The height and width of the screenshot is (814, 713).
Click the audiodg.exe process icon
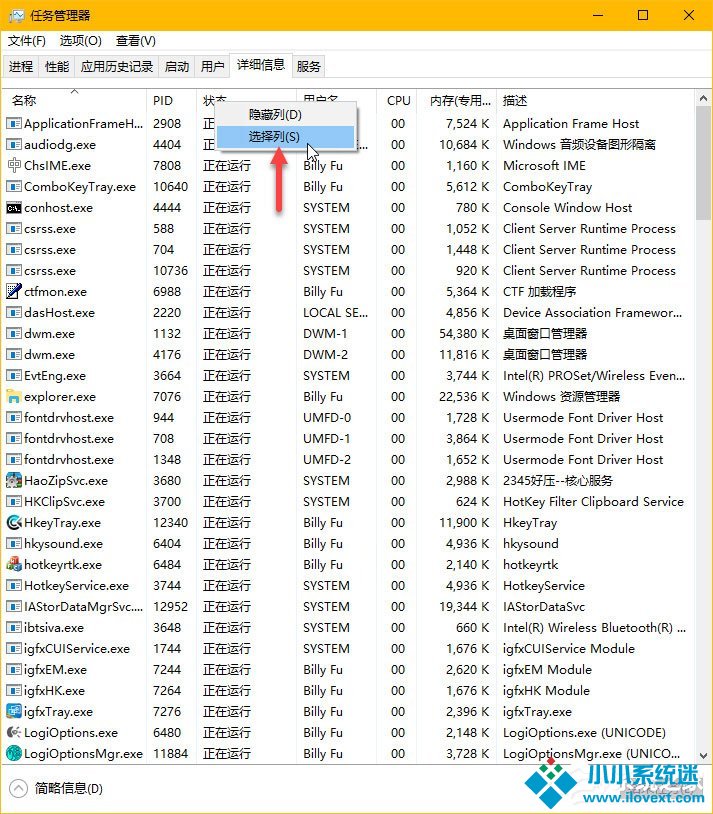[14, 144]
